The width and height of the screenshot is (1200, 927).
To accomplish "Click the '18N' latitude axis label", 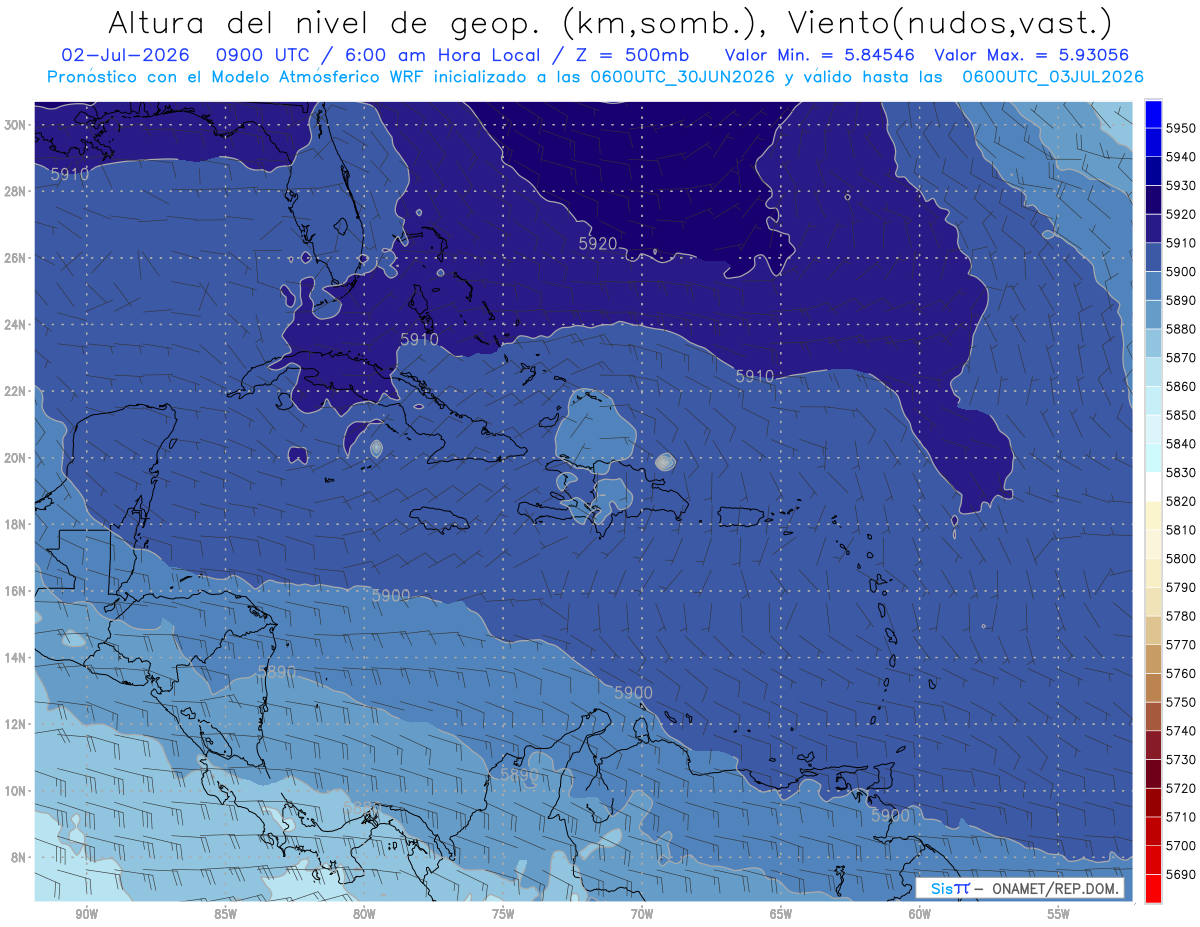I will tap(16, 524).
